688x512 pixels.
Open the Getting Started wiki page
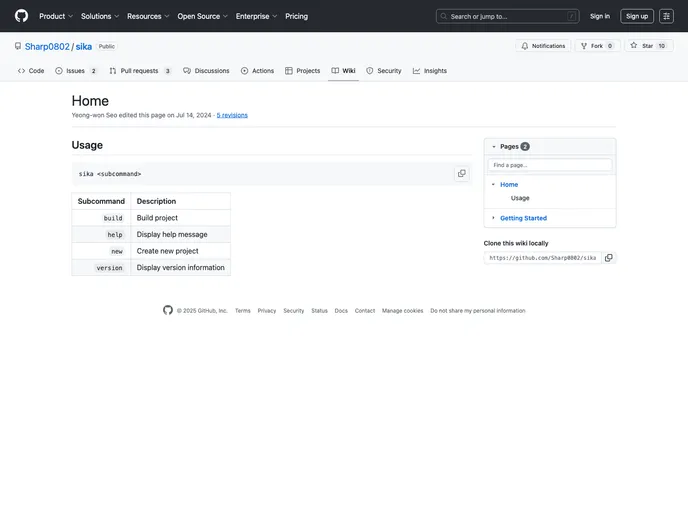[x=523, y=218]
